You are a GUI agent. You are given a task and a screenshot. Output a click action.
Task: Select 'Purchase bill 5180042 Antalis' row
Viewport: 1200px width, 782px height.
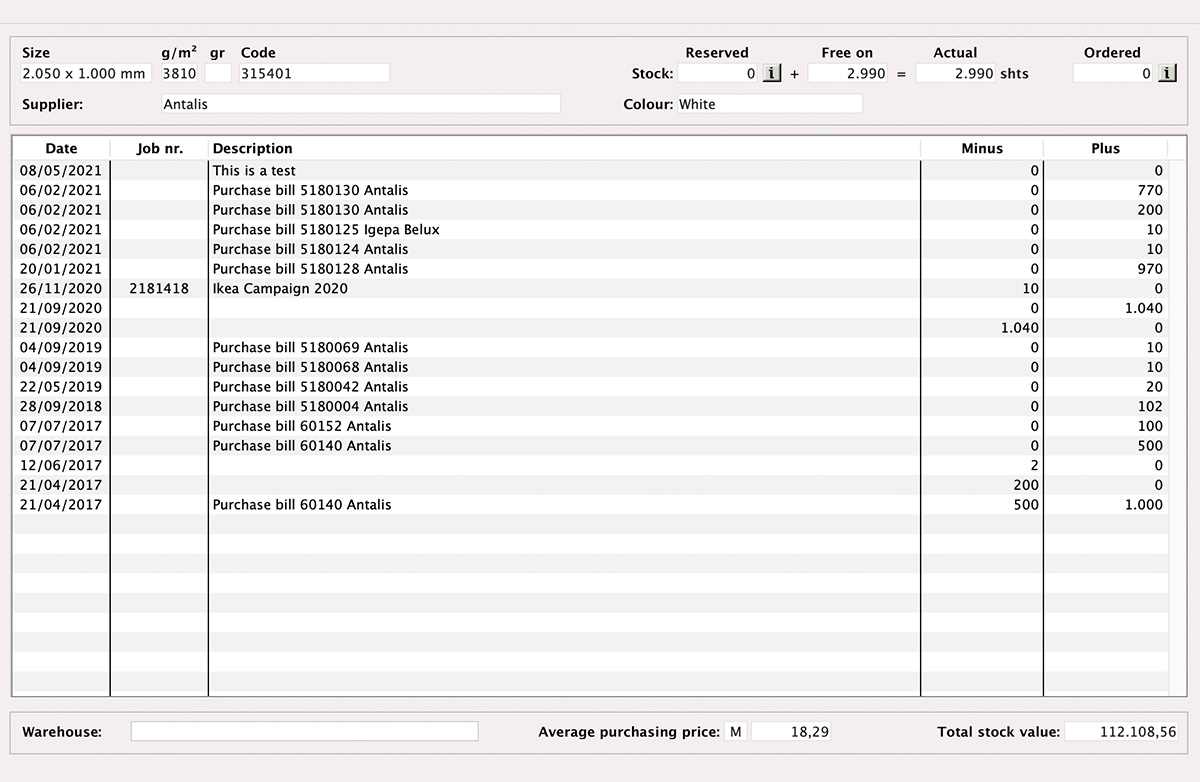590,387
